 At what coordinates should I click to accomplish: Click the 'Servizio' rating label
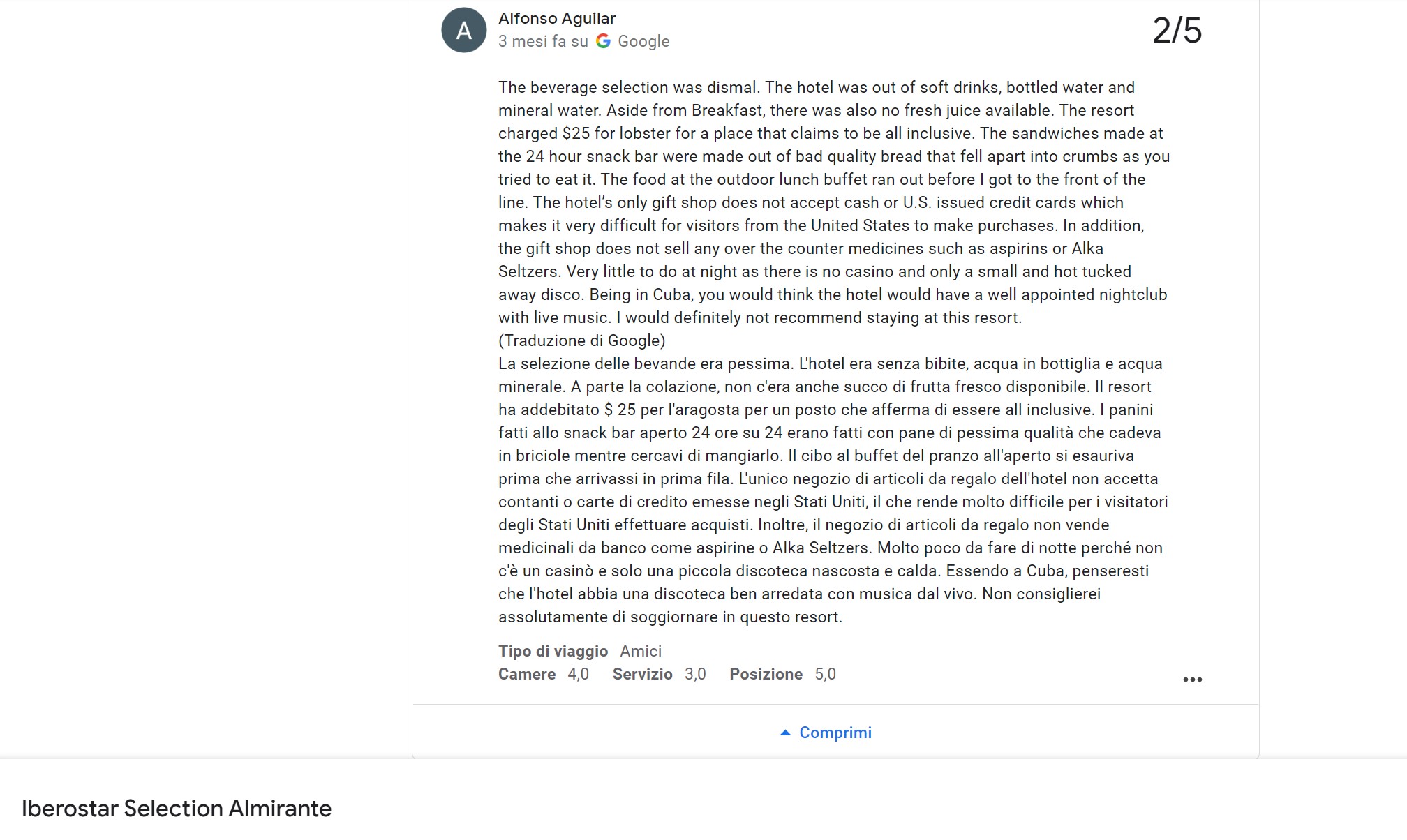642,674
